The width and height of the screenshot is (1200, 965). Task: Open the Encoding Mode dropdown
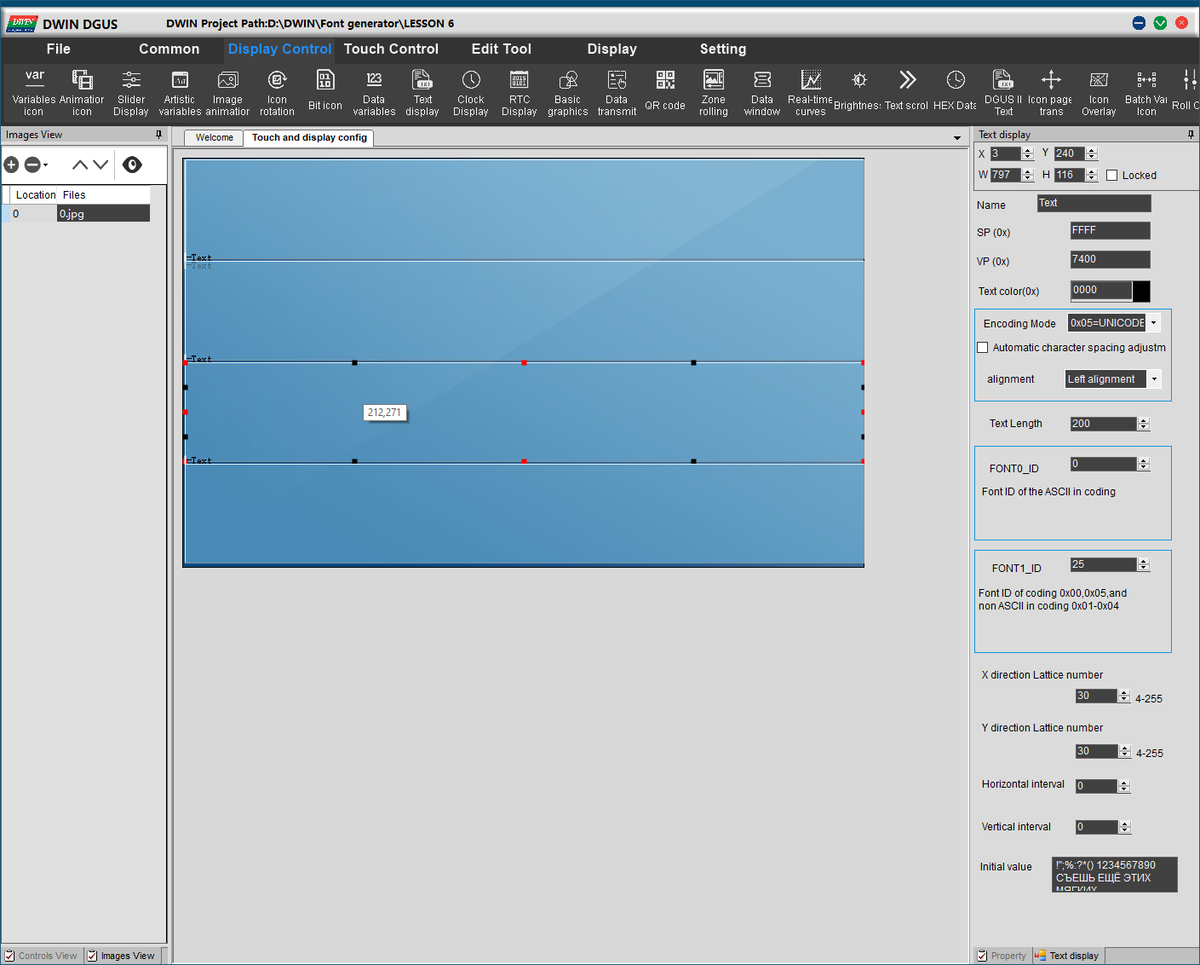click(1154, 323)
